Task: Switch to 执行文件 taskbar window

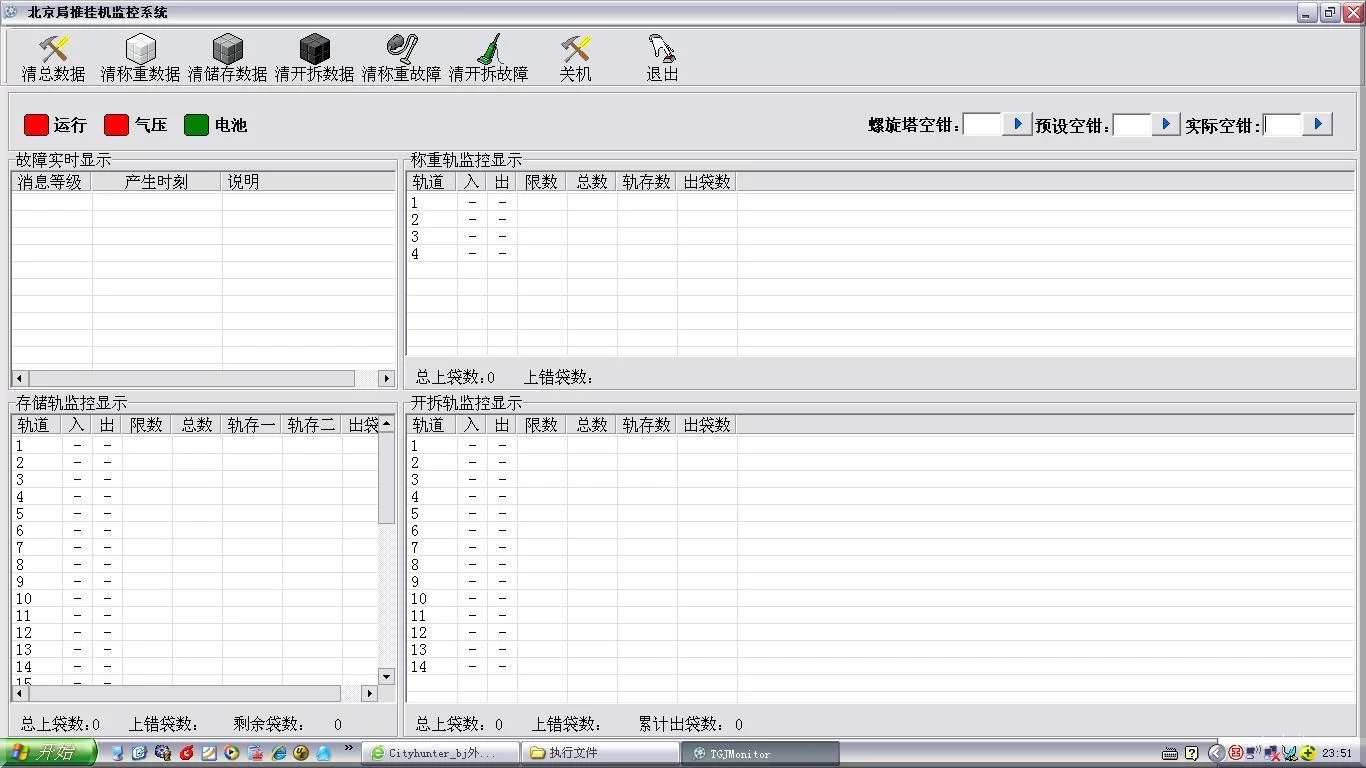Action: click(600, 753)
